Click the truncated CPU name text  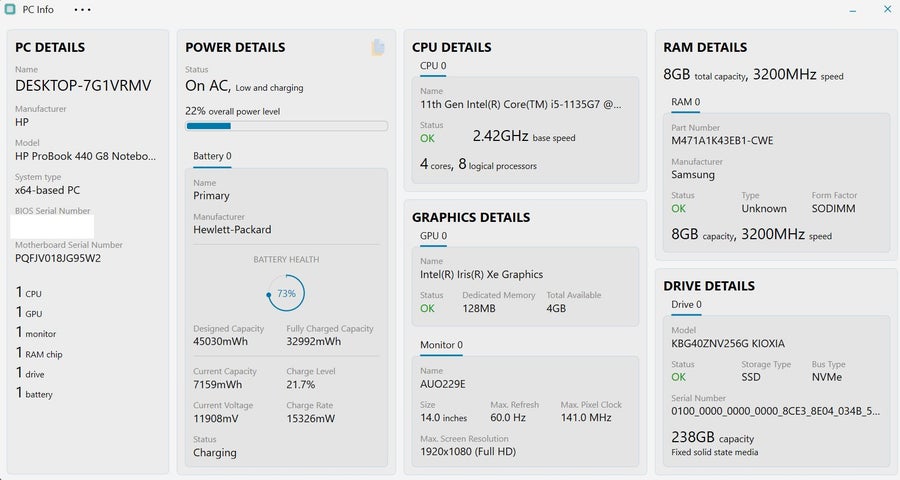tap(521, 104)
